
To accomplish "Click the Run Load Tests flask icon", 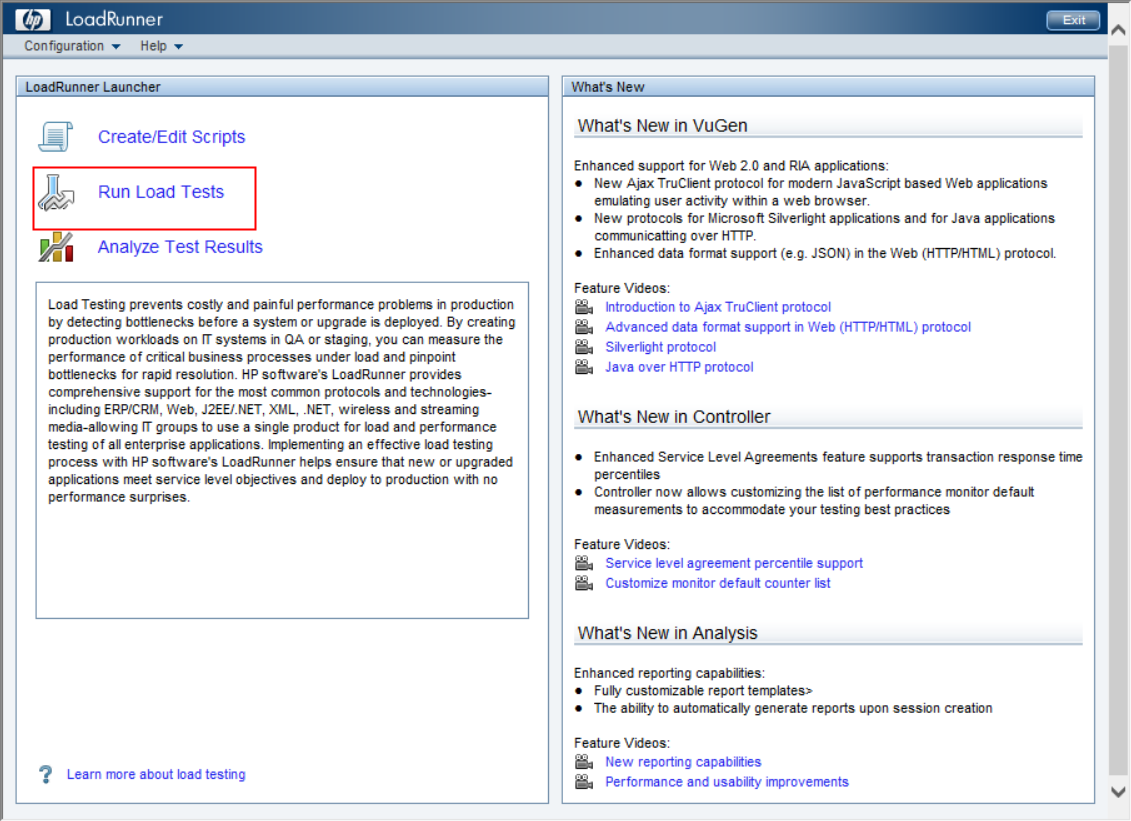I will click(x=56, y=192).
